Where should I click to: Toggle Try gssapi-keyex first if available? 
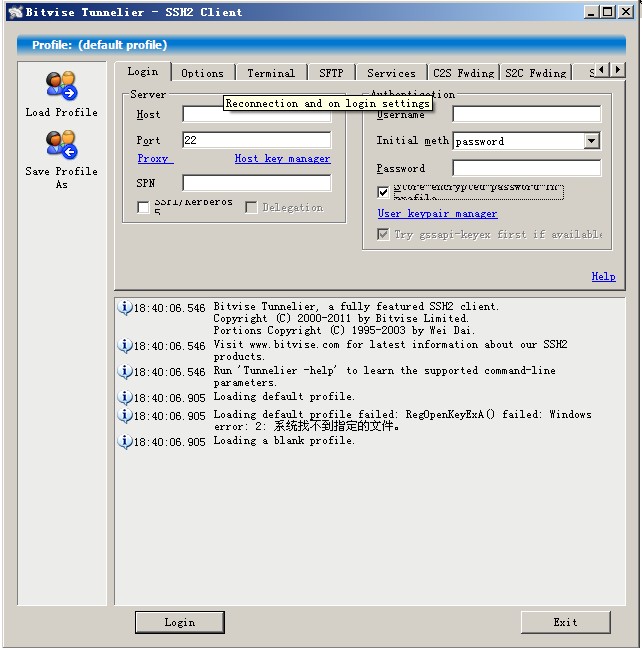[383, 234]
